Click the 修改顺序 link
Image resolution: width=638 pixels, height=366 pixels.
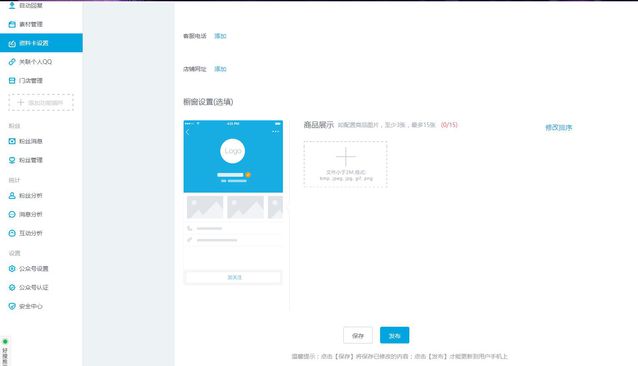(559, 127)
